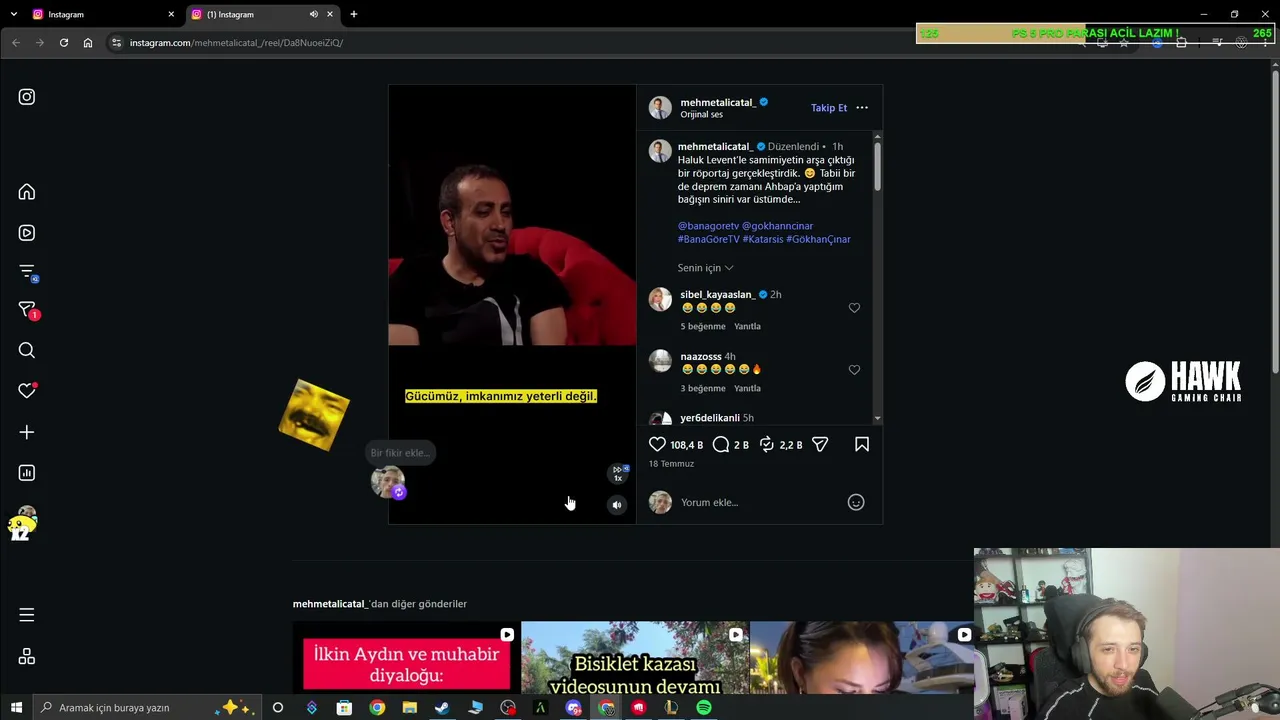Save the reel with bookmark icon
Viewport: 1280px width, 720px height.
pyautogui.click(x=862, y=444)
